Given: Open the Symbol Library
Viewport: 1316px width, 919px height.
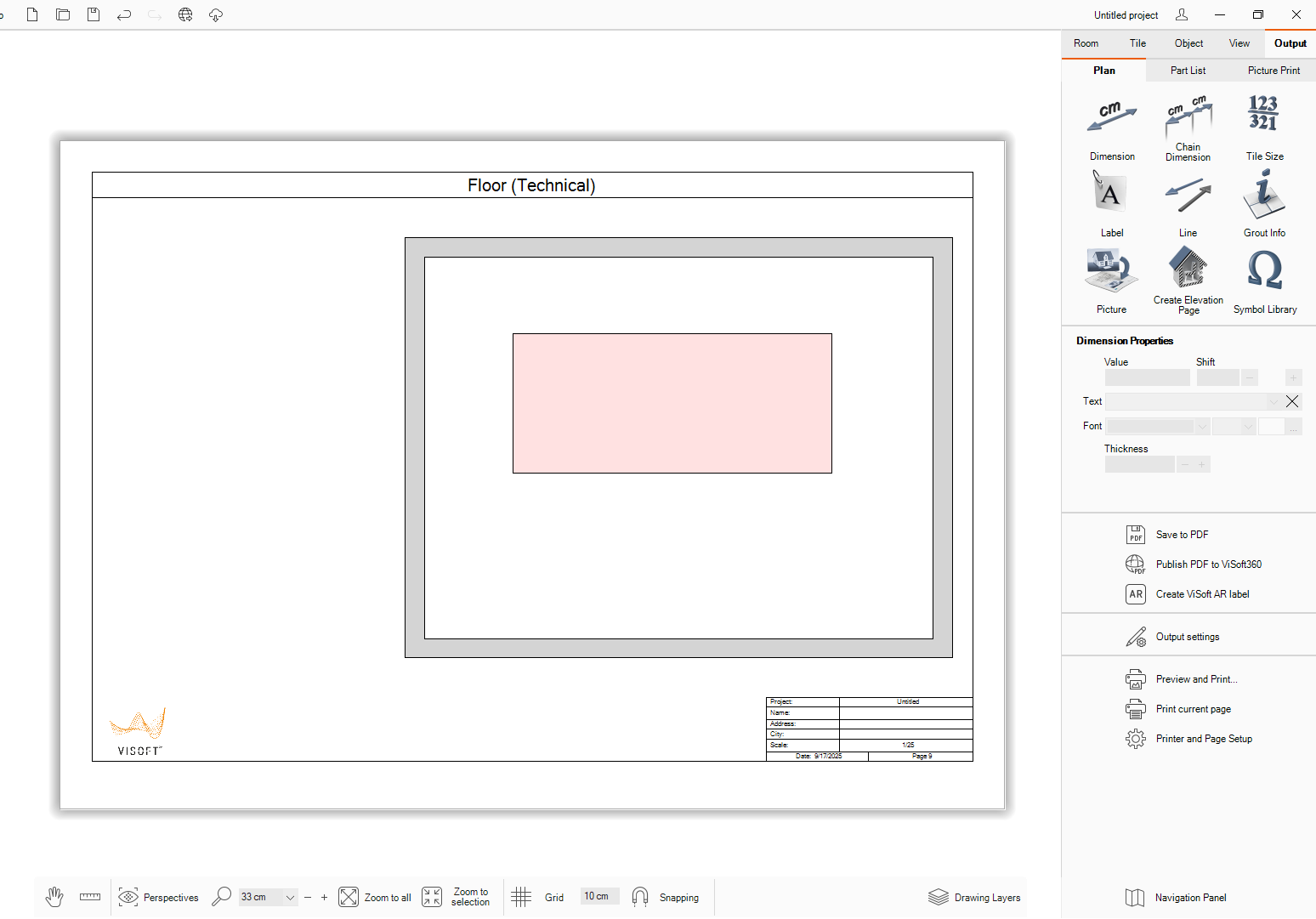Looking at the screenshot, I should (x=1264, y=271).
